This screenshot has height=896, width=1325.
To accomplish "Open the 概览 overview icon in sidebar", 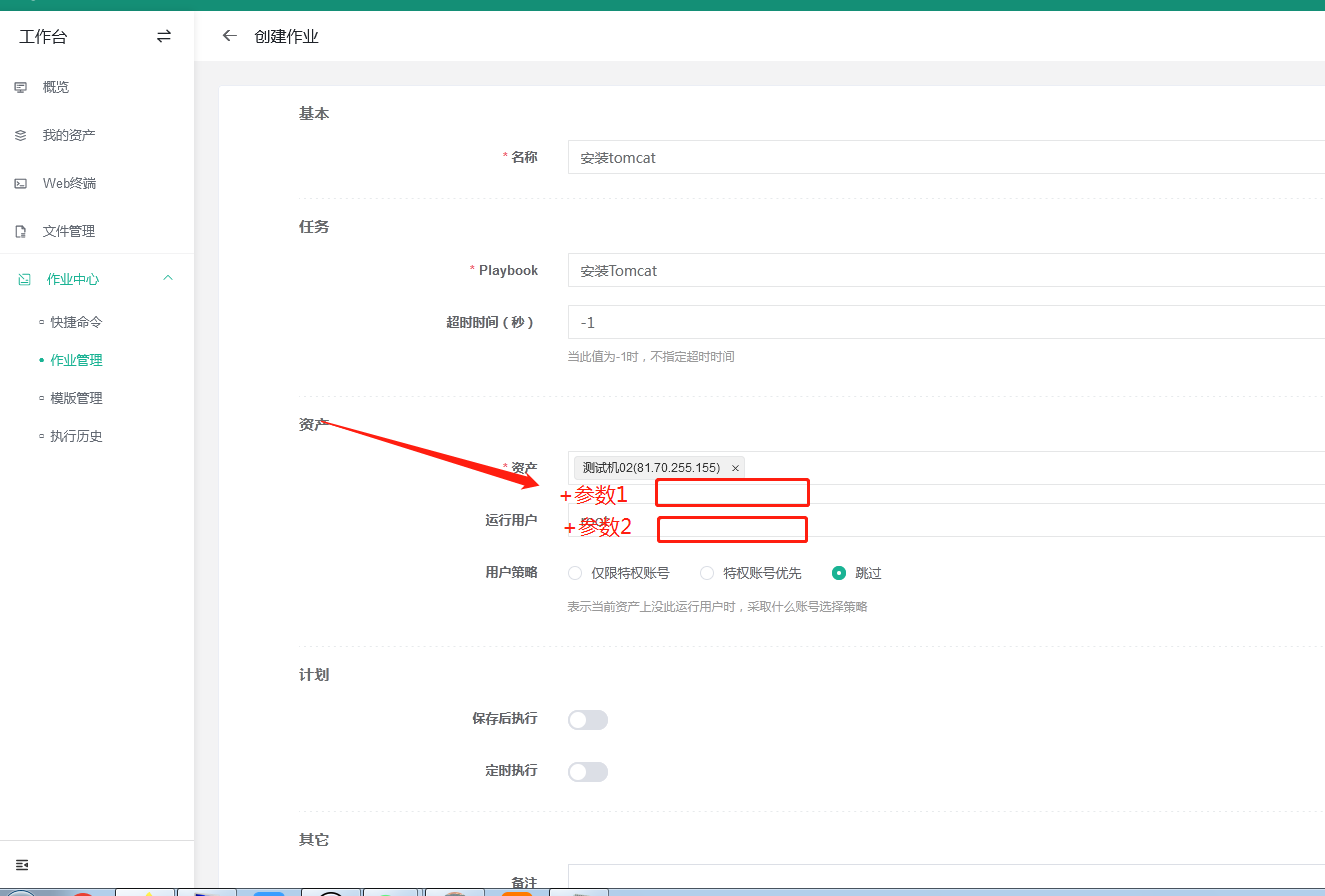I will [x=20, y=87].
